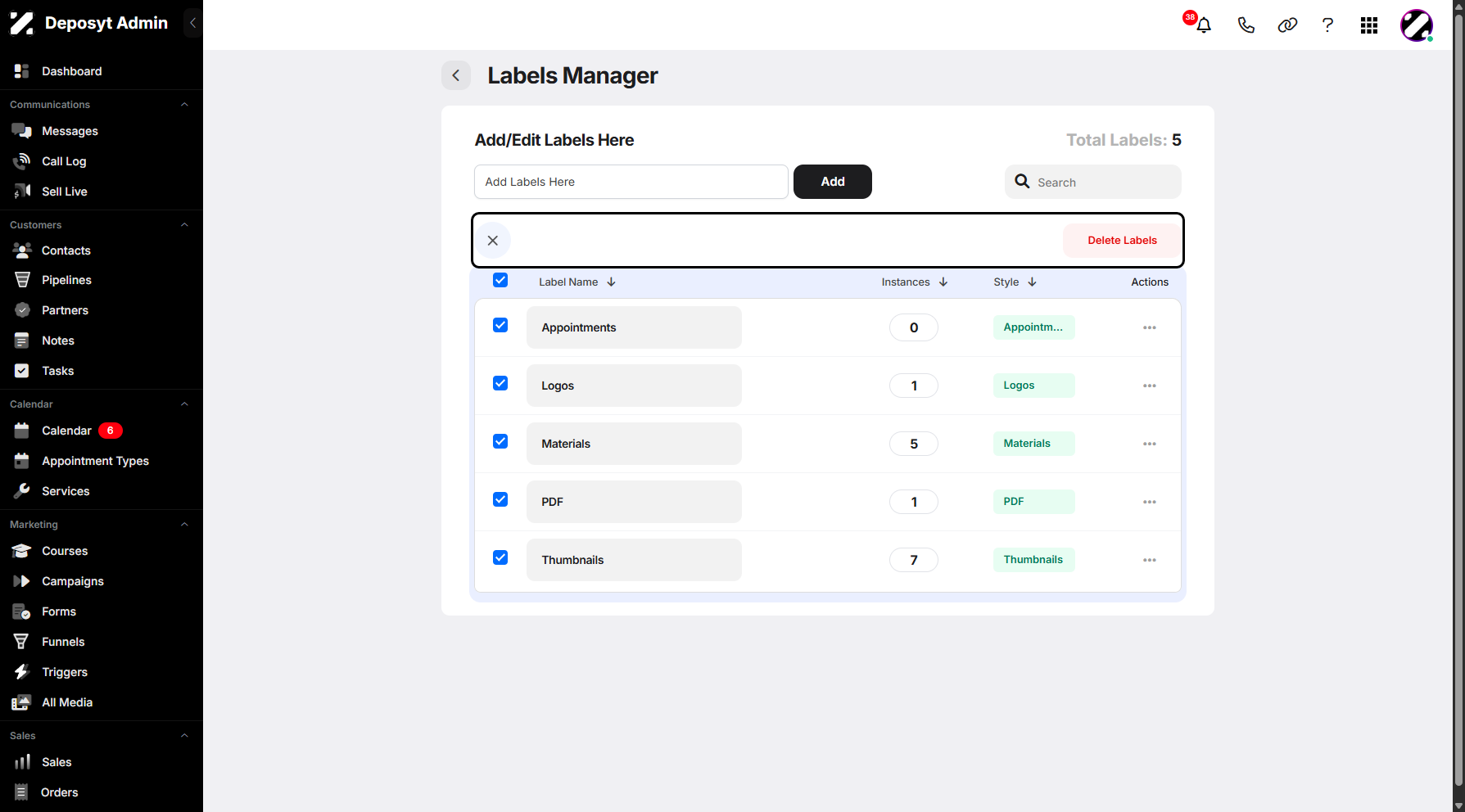
Task: Collapse the Marketing section
Action: [184, 525]
